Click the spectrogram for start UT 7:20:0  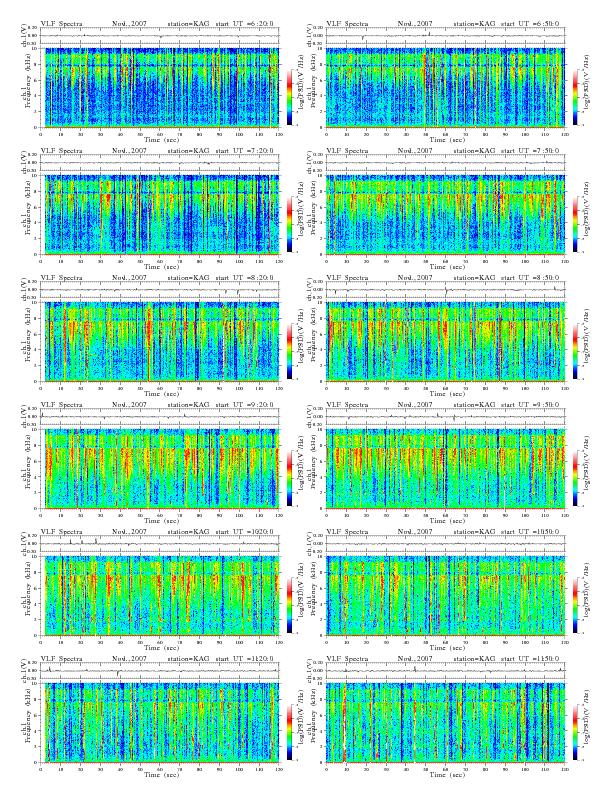(x=160, y=214)
